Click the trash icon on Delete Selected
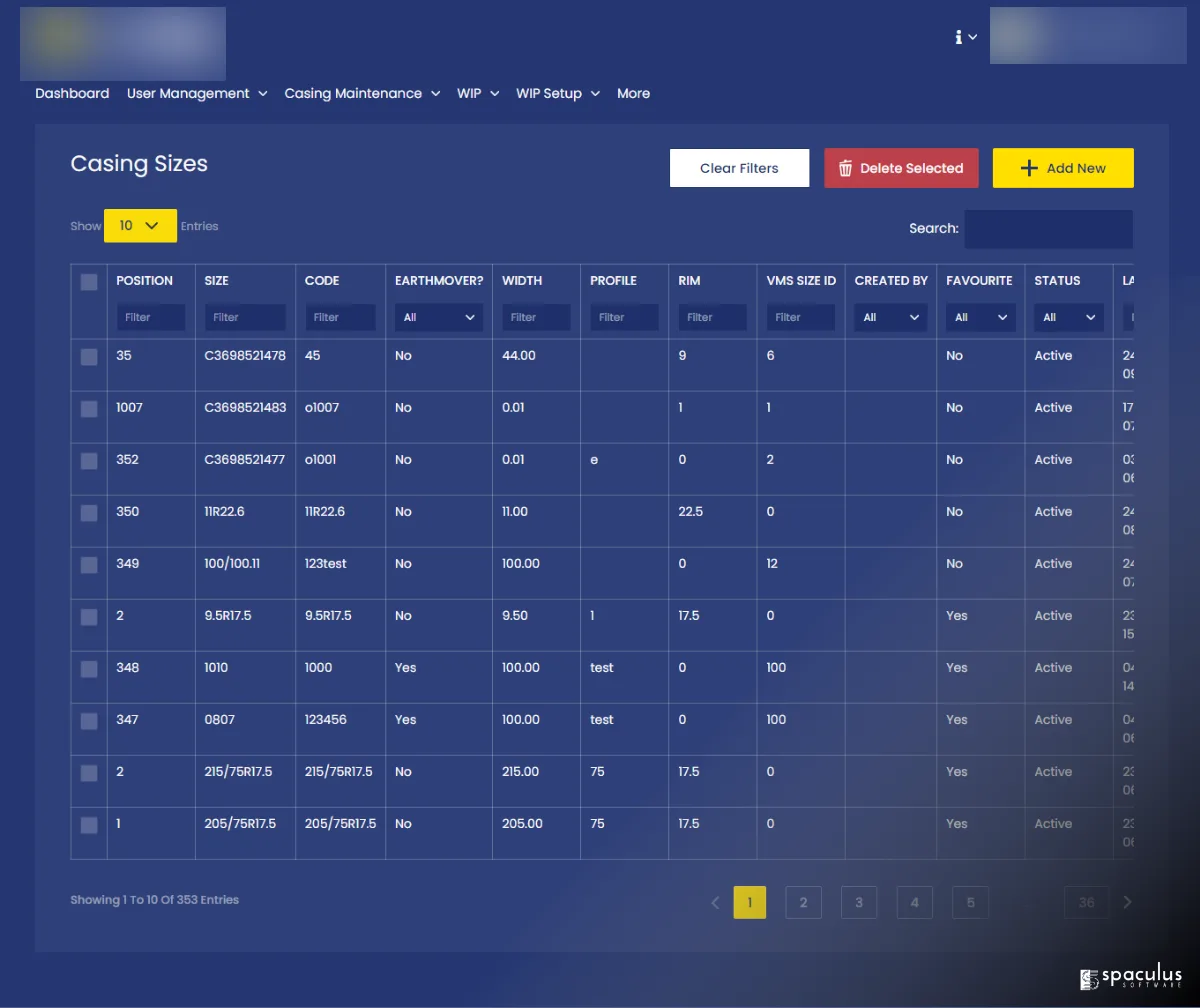 (845, 168)
